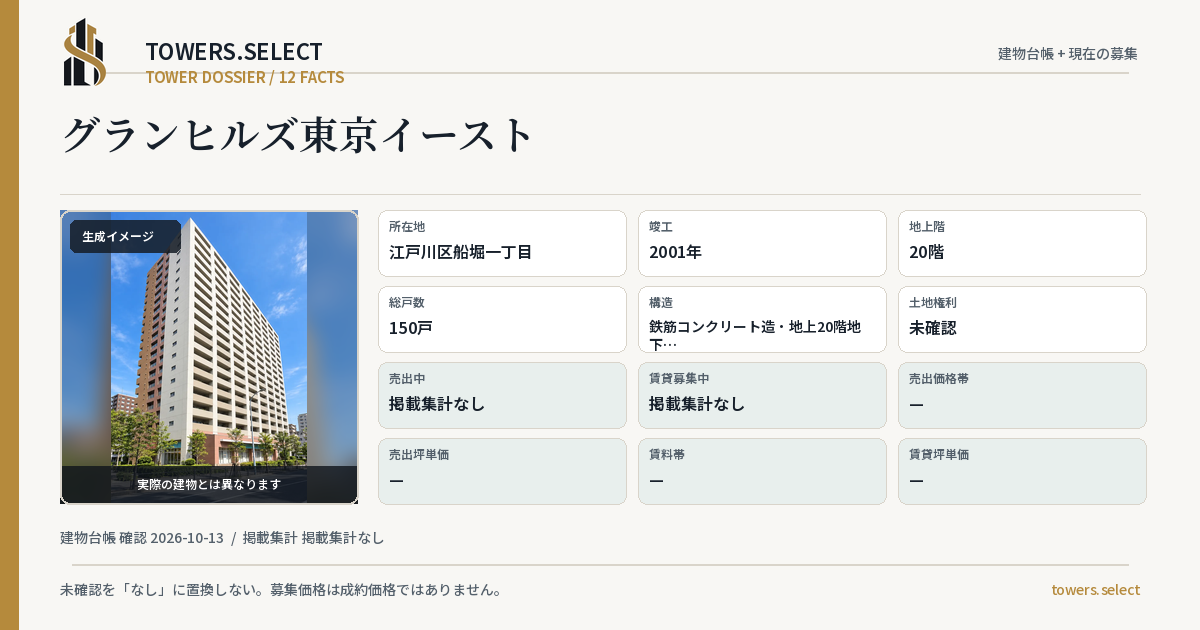1200x630 pixels.
Task: Select the 所在地 江戸川区船堀一丁目 card
Action: [x=502, y=243]
